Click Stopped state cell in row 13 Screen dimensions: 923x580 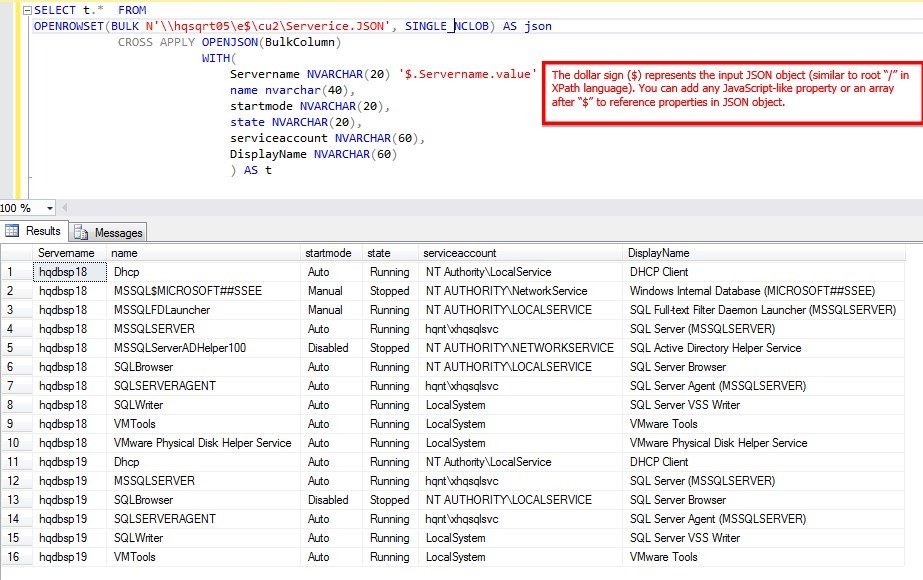[x=390, y=499]
